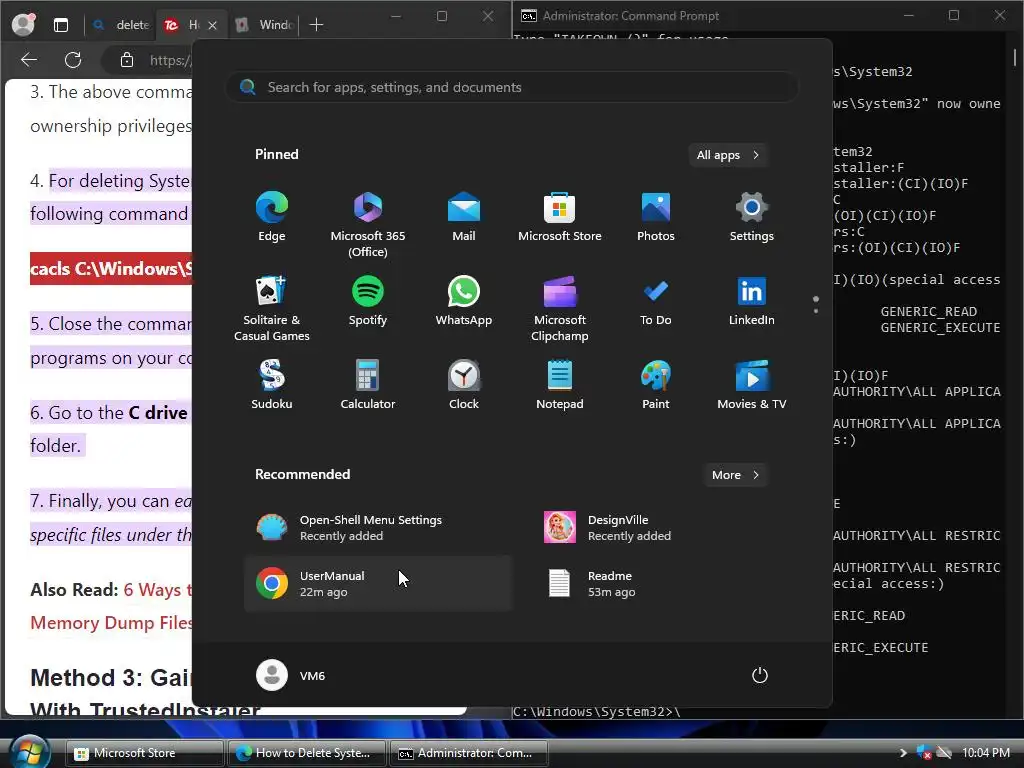This screenshot has width=1024, height=768.
Task: Switch to the 'delete' search tab
Action: pos(120,25)
